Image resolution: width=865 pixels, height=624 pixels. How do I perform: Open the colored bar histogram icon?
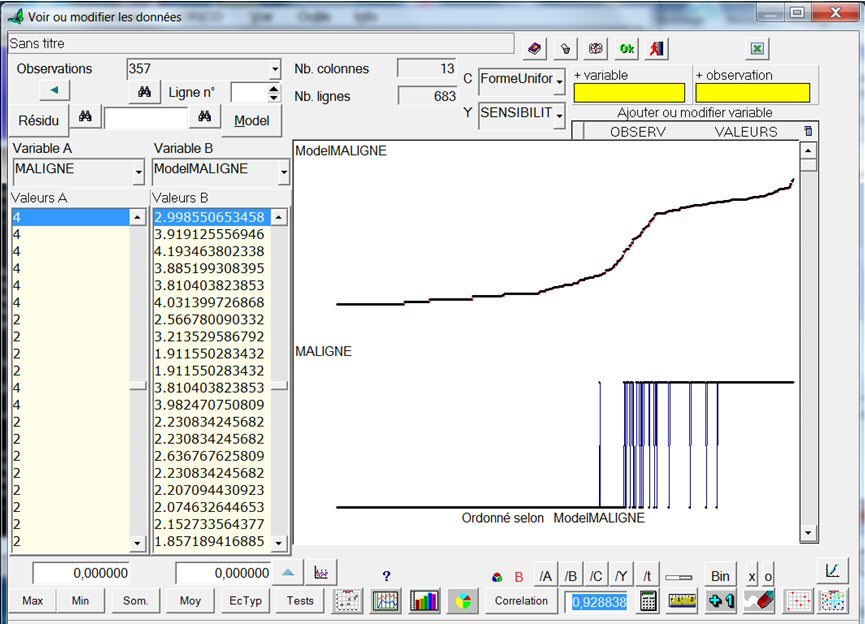coord(424,601)
